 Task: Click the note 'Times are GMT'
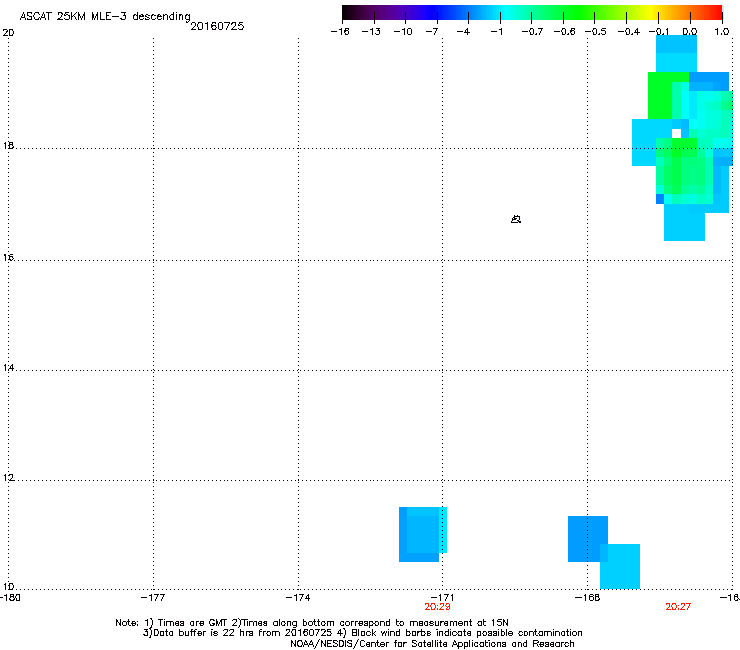(x=193, y=623)
